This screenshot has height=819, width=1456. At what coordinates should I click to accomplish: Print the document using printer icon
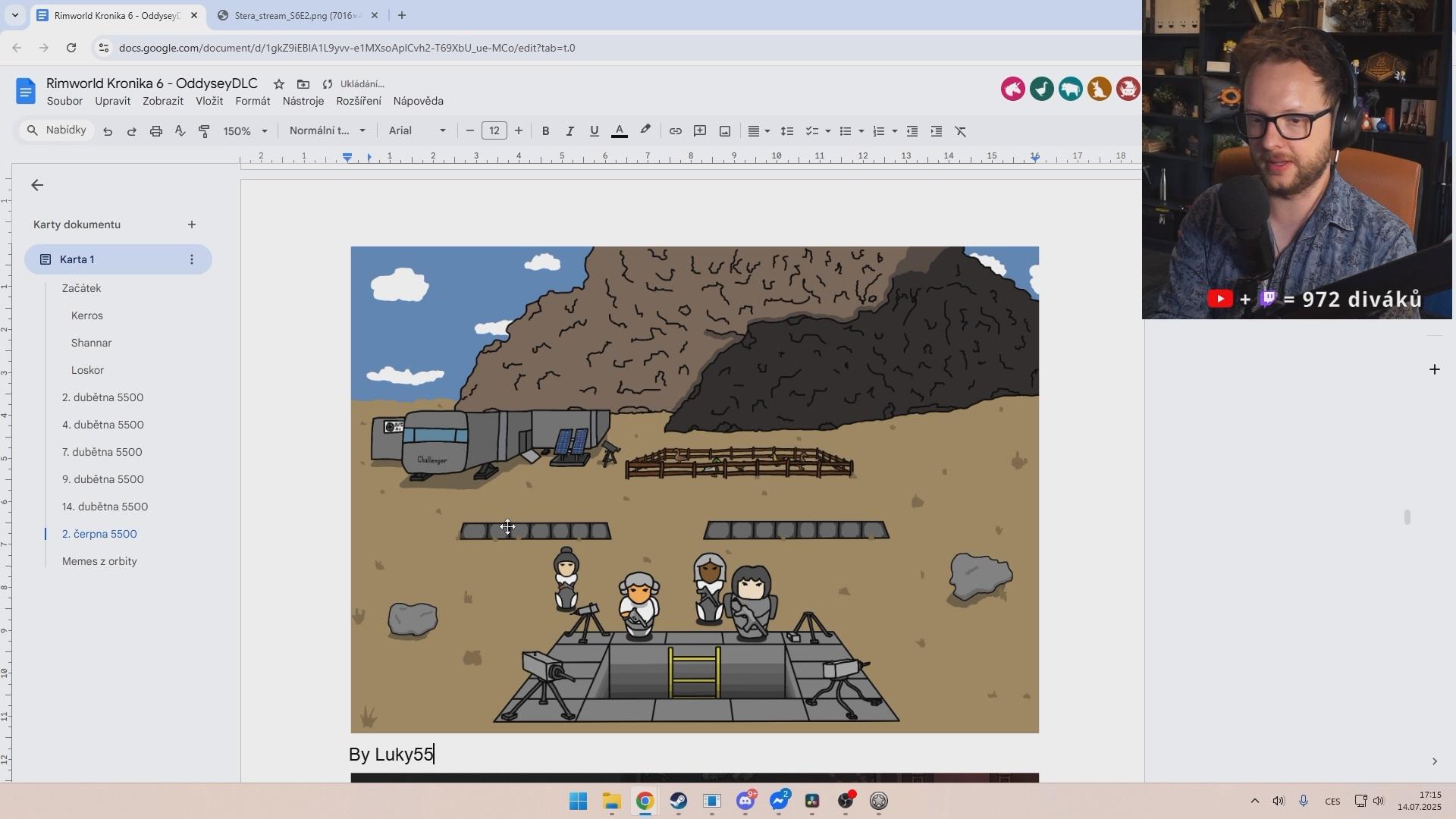pyautogui.click(x=156, y=131)
